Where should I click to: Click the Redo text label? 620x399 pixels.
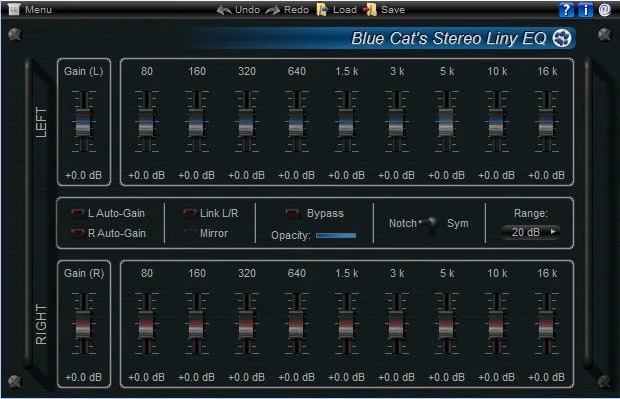[296, 10]
